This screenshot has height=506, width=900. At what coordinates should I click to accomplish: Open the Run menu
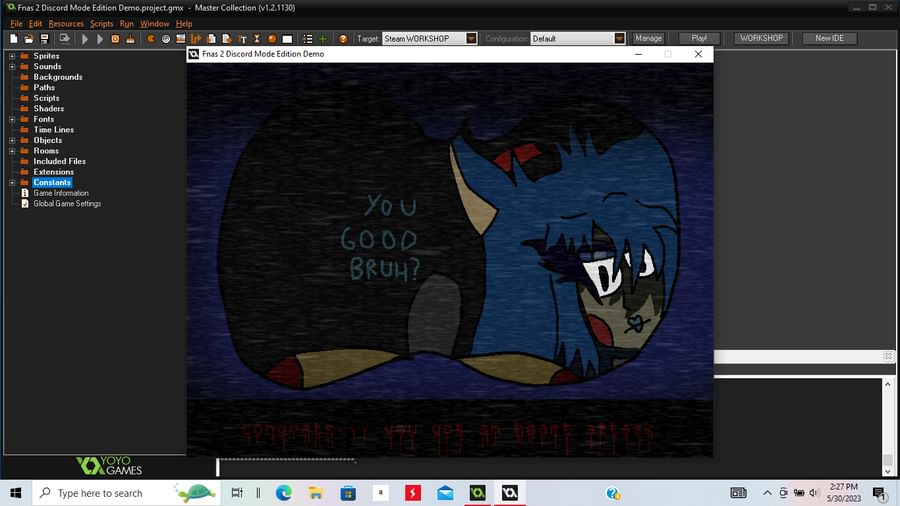tap(126, 24)
